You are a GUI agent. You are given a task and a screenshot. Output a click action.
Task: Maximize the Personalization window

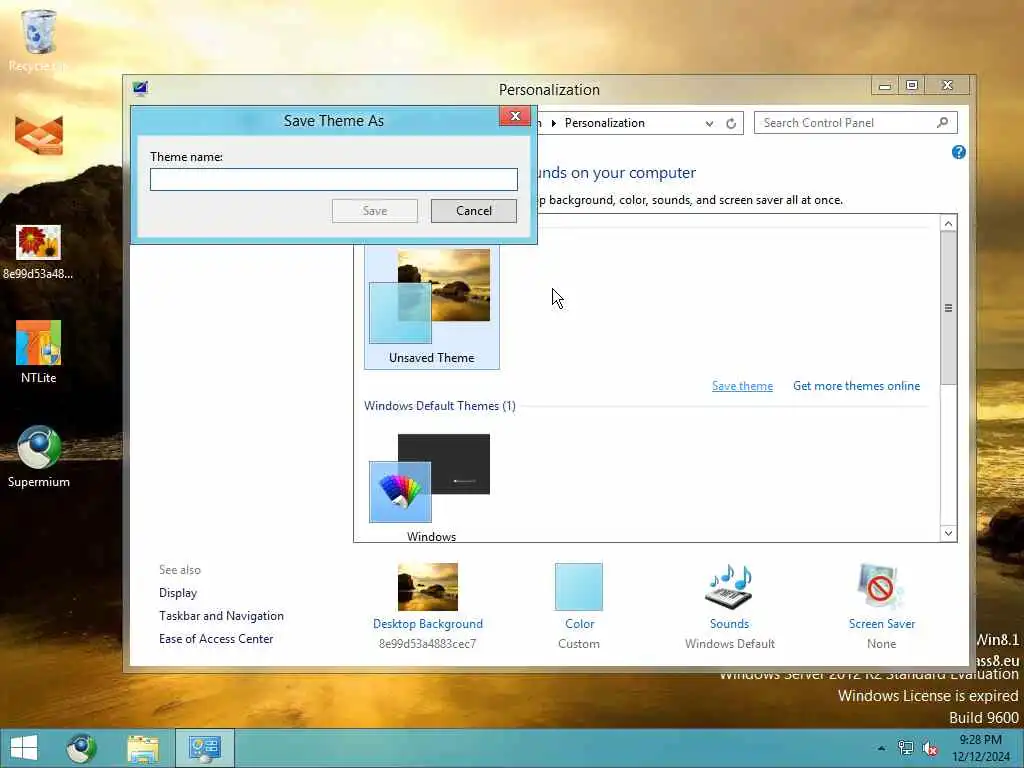pos(912,86)
